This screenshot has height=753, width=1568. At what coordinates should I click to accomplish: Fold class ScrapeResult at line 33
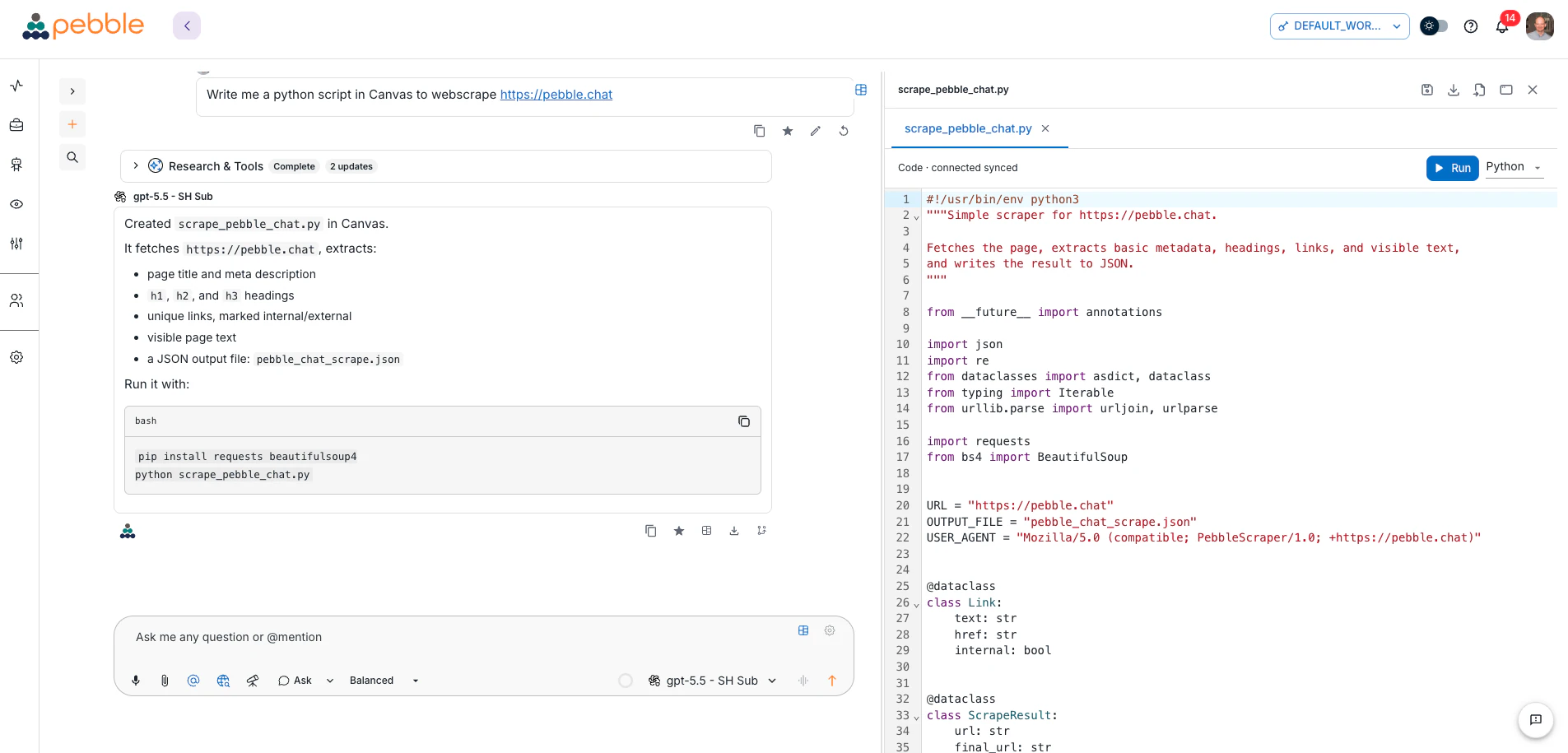click(x=916, y=718)
